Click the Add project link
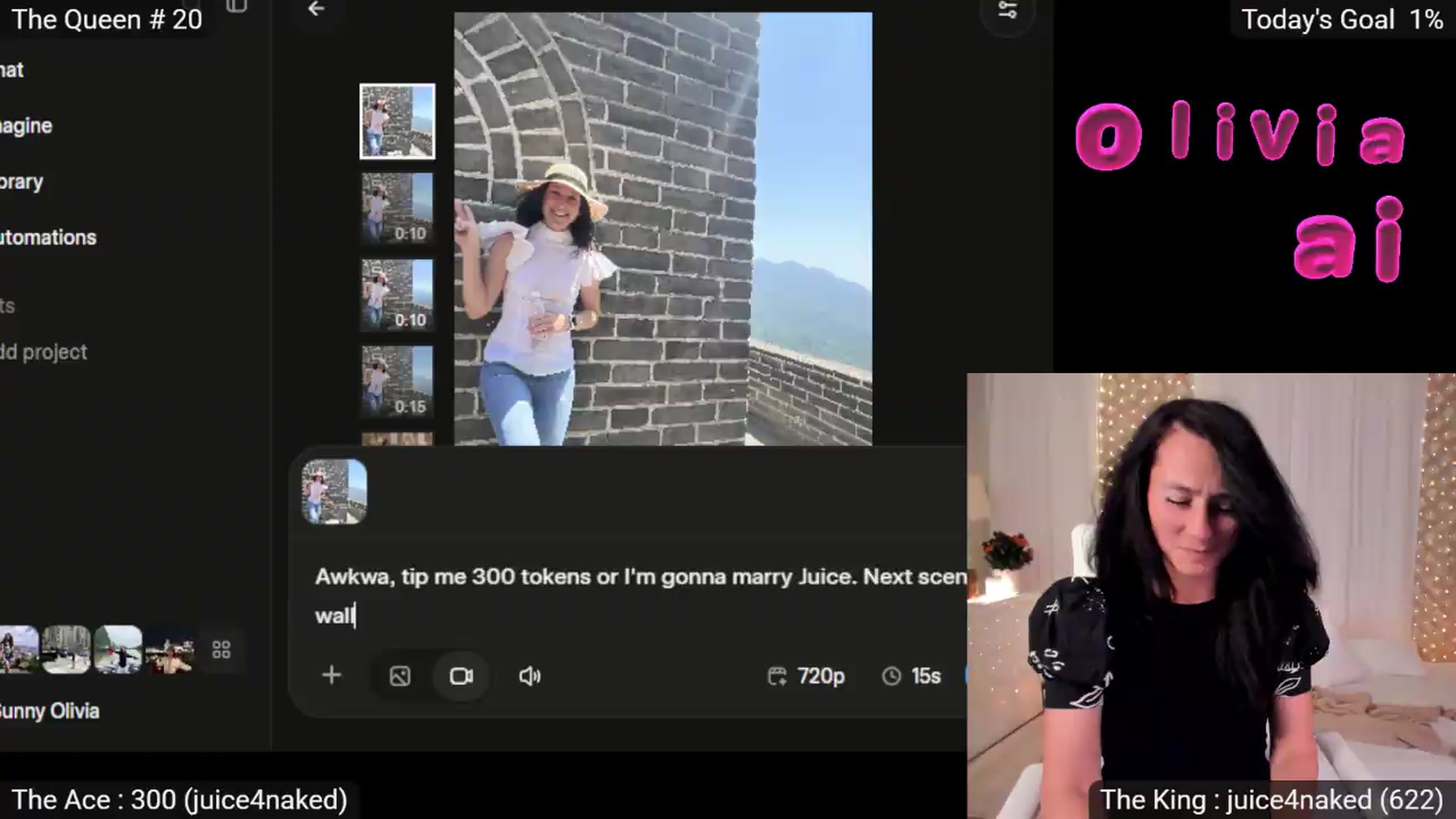Screen dimensions: 1456x819 tap(43, 352)
